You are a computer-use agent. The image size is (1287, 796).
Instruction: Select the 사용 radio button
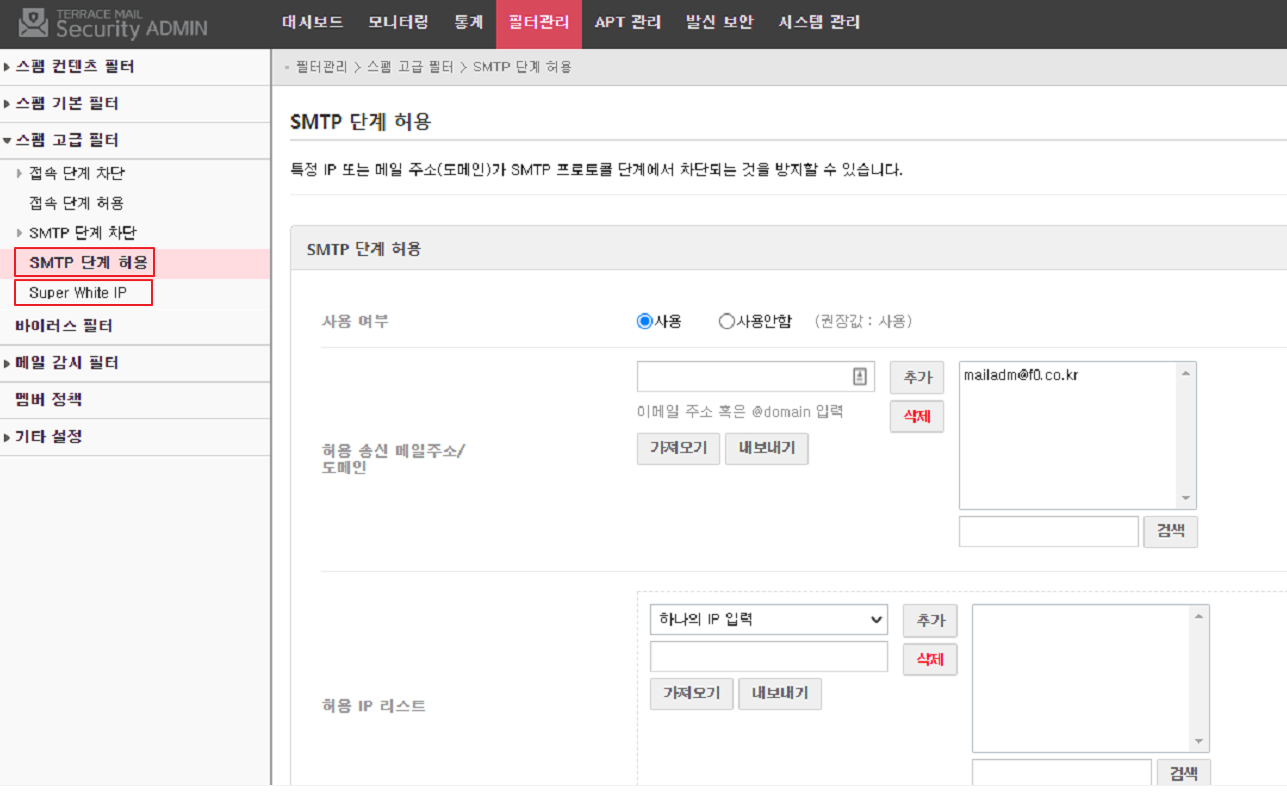pos(644,322)
